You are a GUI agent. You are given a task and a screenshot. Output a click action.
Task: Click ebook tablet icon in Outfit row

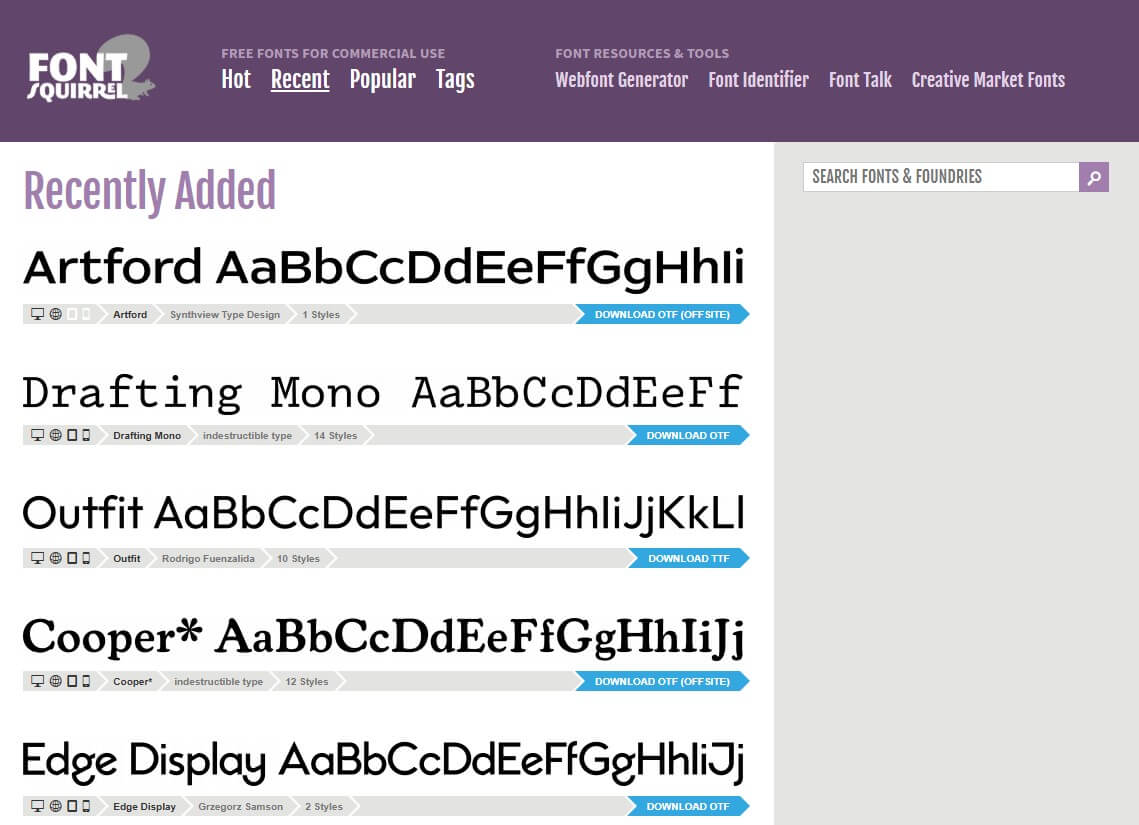pyautogui.click(x=72, y=558)
